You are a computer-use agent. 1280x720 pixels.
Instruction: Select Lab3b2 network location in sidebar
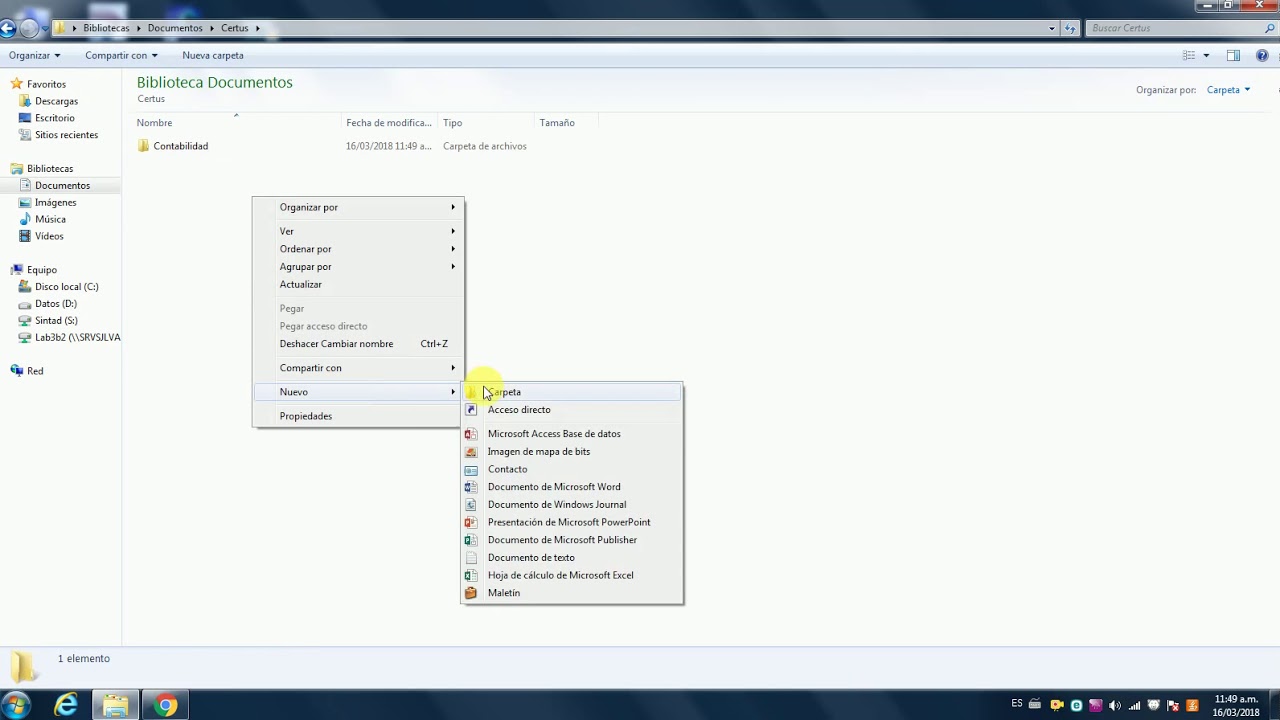[77, 338]
